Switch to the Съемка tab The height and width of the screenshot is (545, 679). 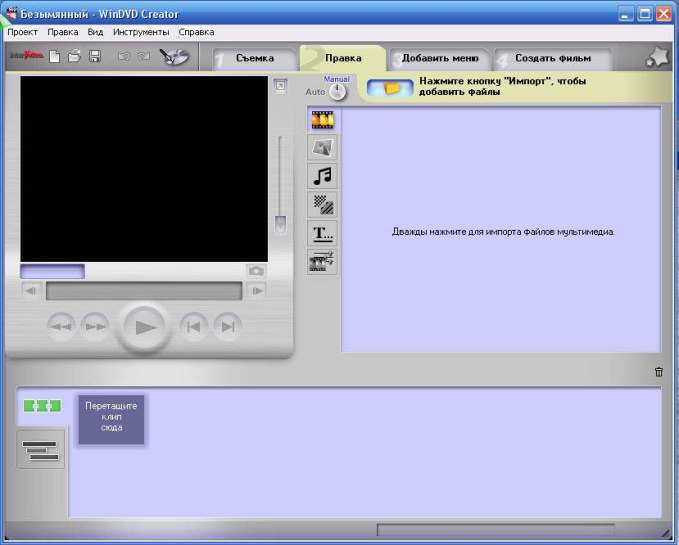click(x=255, y=58)
